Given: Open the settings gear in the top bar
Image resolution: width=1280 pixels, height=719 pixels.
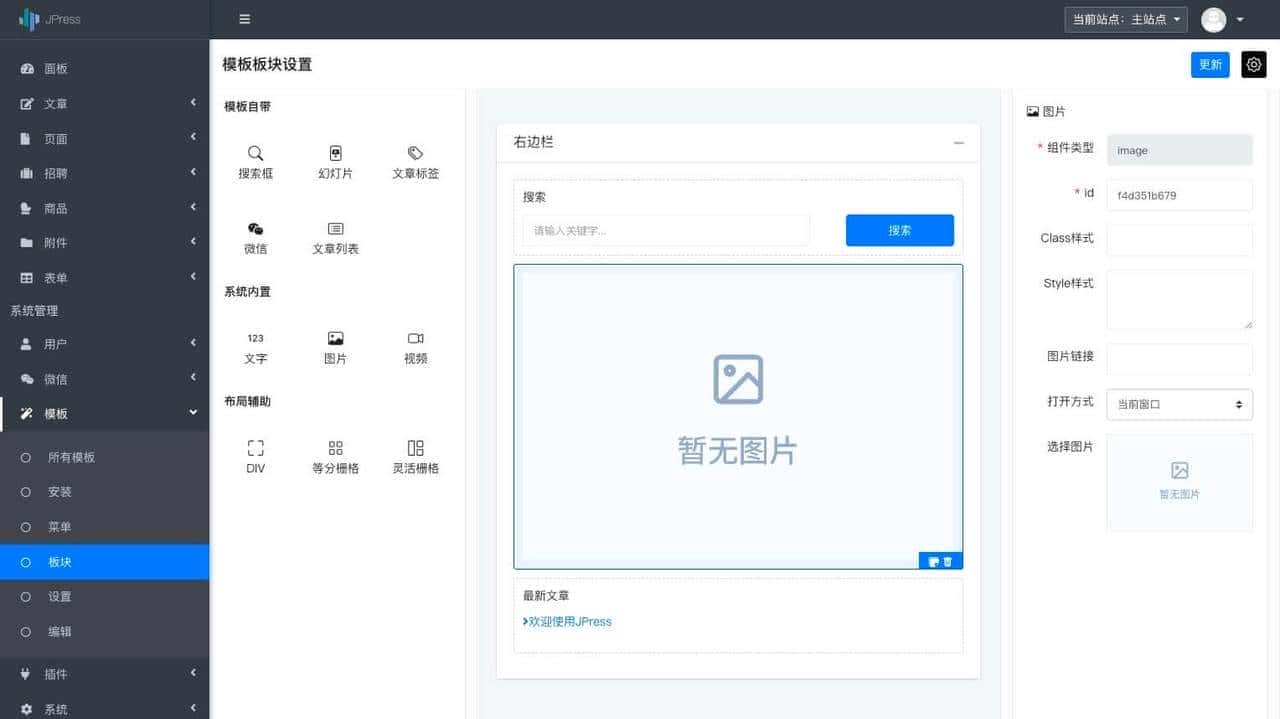Looking at the screenshot, I should [1253, 64].
